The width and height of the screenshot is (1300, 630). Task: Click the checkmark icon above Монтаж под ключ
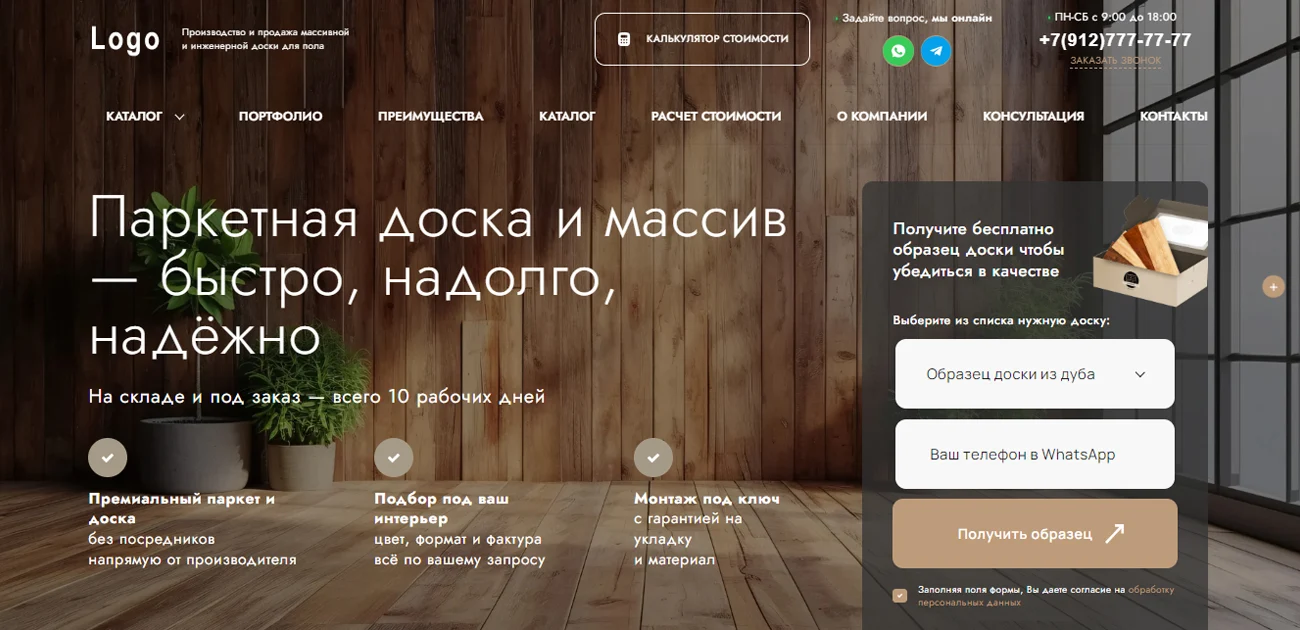pyautogui.click(x=653, y=457)
